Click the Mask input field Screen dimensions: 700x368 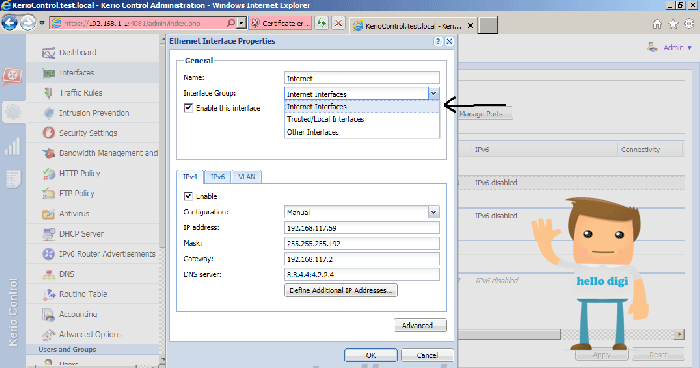point(362,243)
